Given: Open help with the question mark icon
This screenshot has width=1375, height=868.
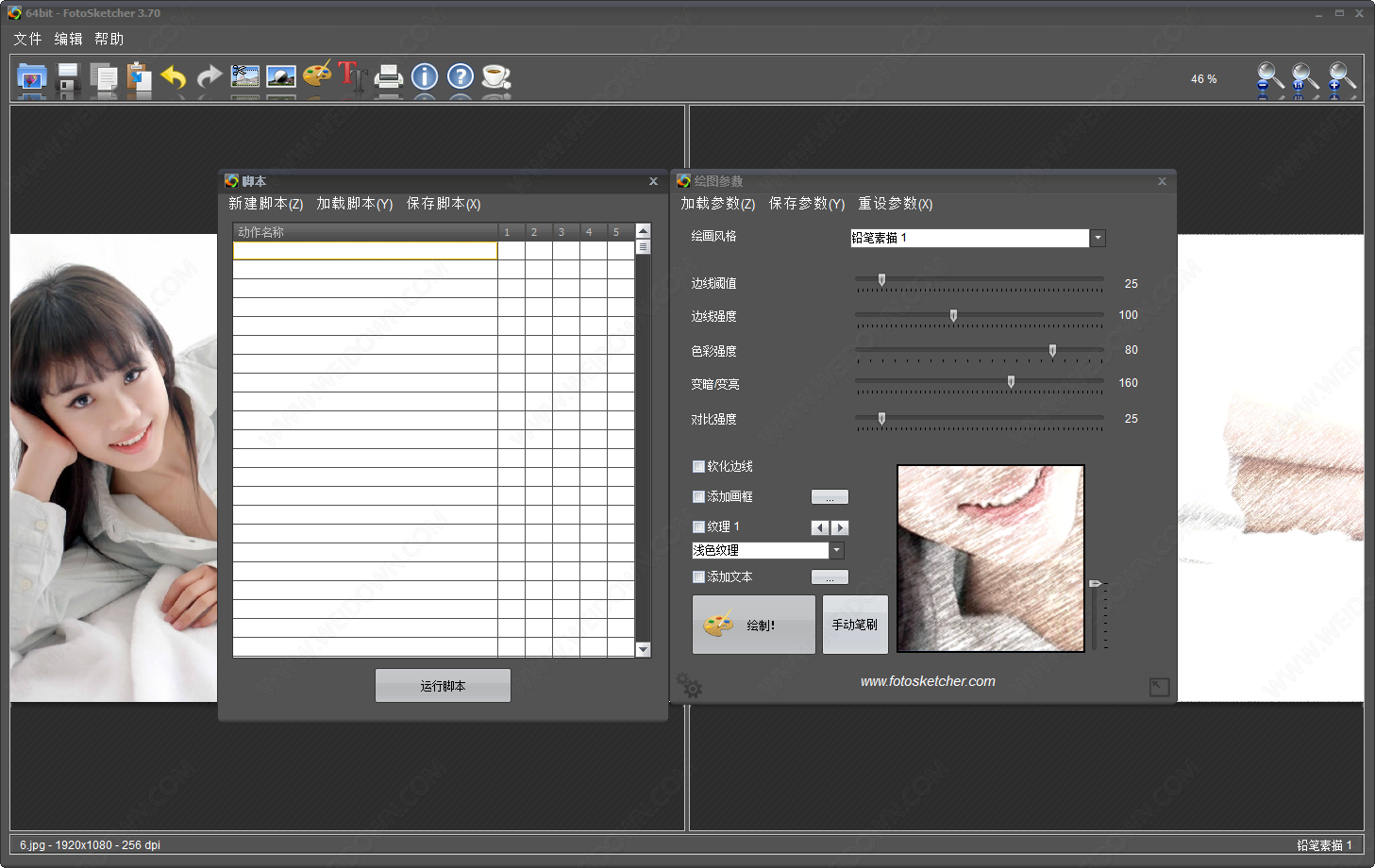Looking at the screenshot, I should (x=461, y=76).
